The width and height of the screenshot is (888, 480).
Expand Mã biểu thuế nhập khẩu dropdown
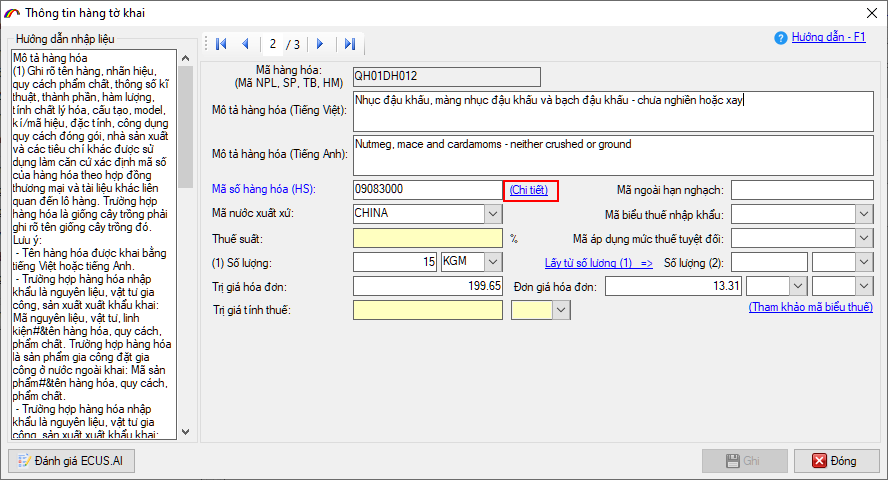pyautogui.click(x=864, y=214)
